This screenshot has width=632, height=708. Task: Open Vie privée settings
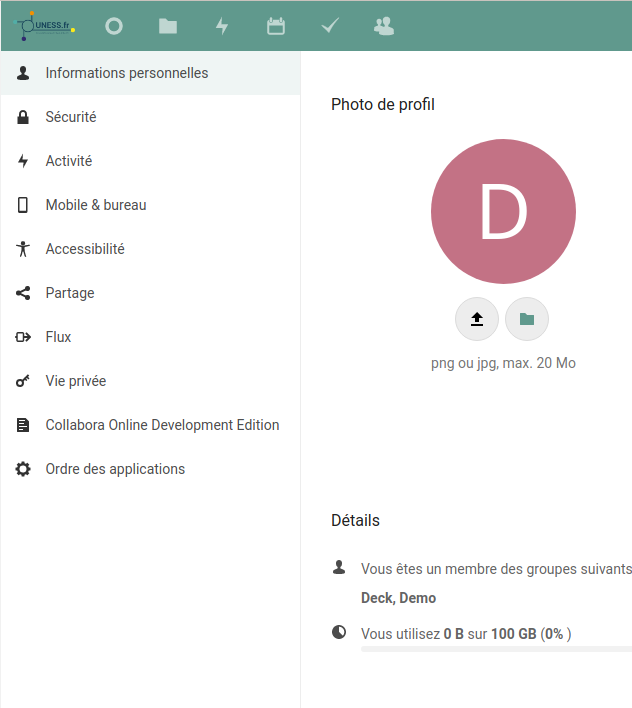(x=76, y=381)
